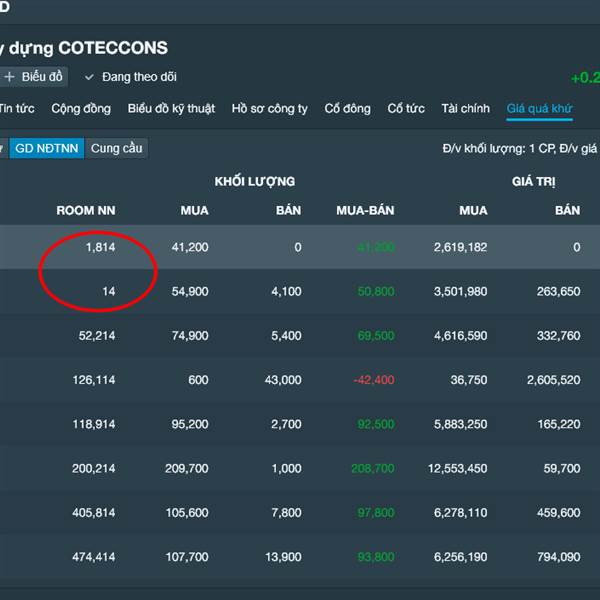
Task: Click the ROOM NN value 14
Action: point(109,292)
